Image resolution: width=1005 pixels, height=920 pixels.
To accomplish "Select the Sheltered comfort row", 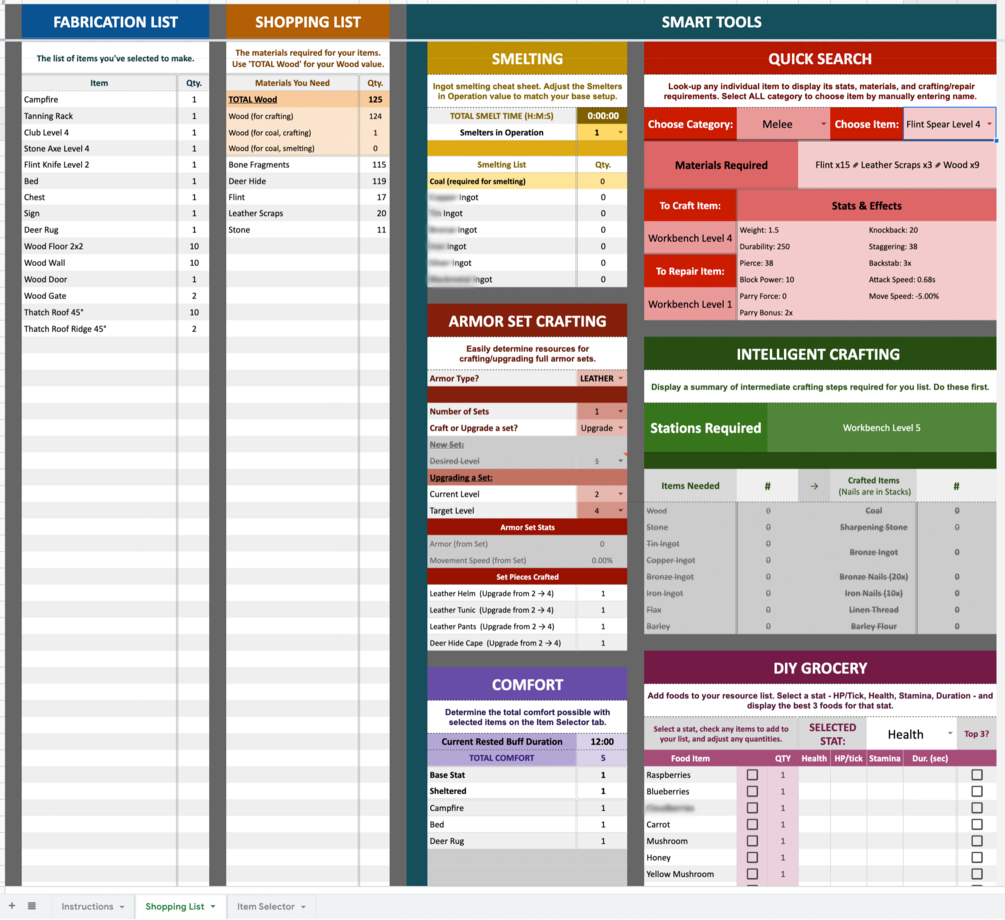I will 527,791.
